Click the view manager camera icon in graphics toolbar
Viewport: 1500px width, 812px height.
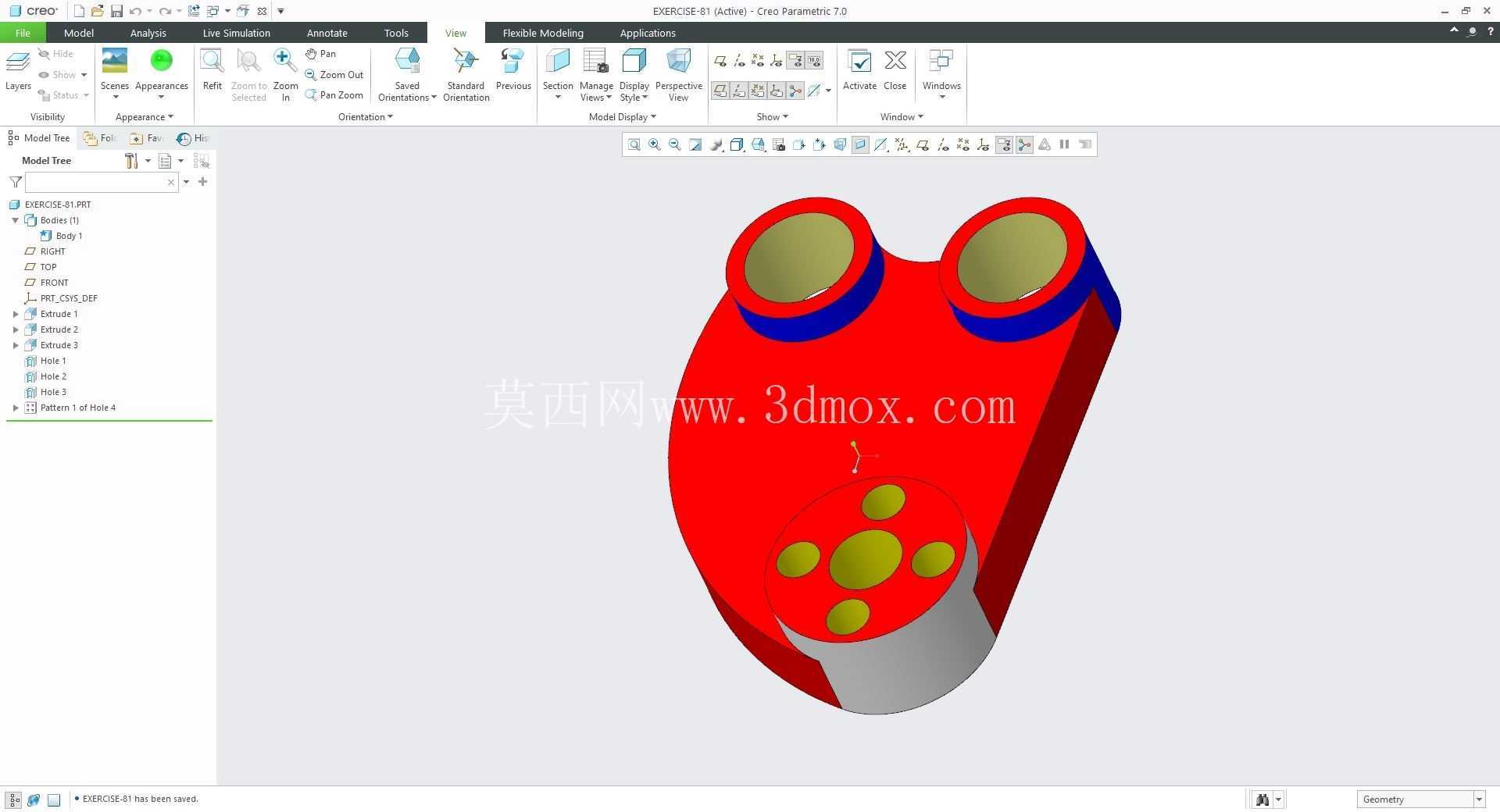coord(779,144)
